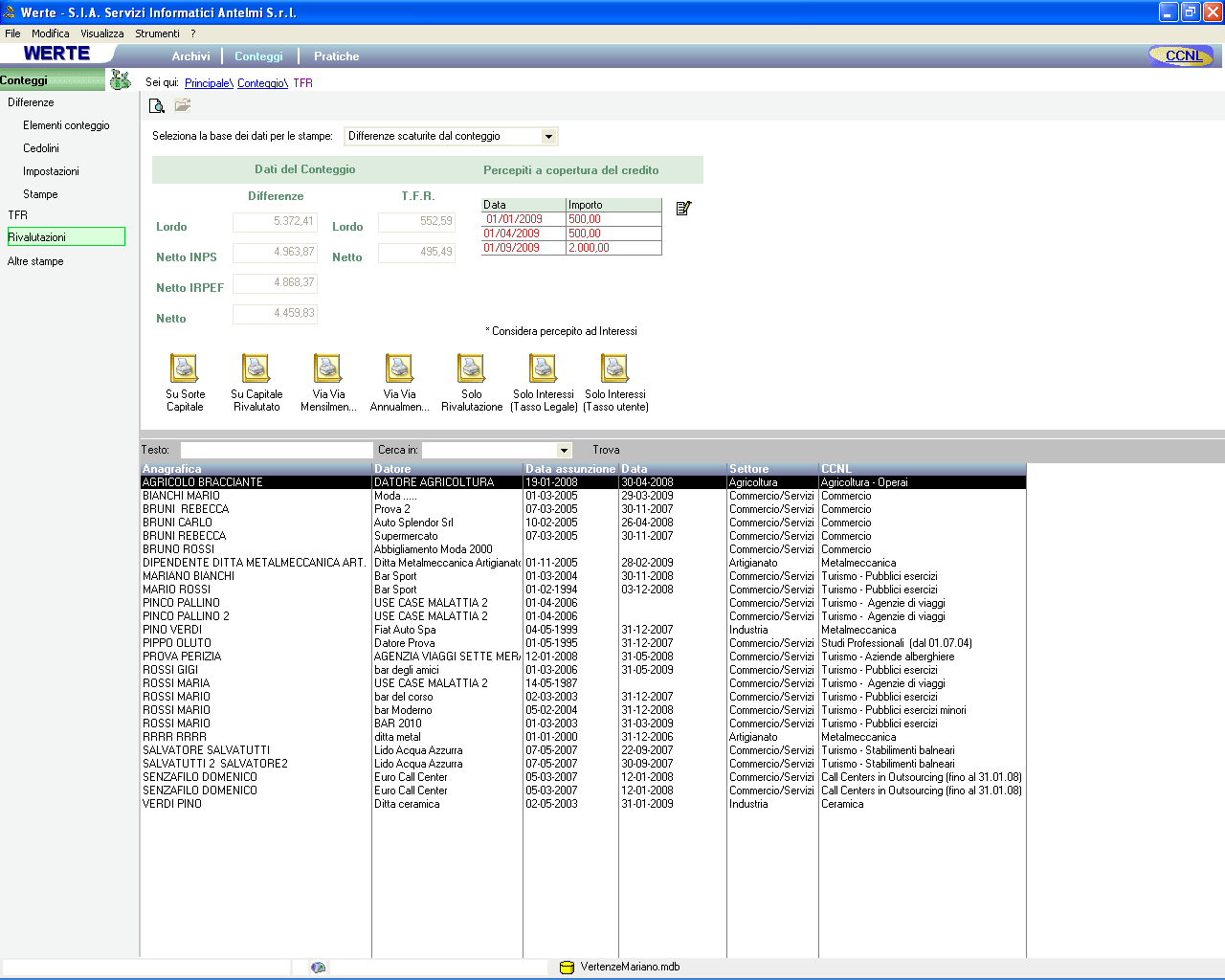
Task: Click the T.F.R. Netto value field
Action: coord(416,253)
